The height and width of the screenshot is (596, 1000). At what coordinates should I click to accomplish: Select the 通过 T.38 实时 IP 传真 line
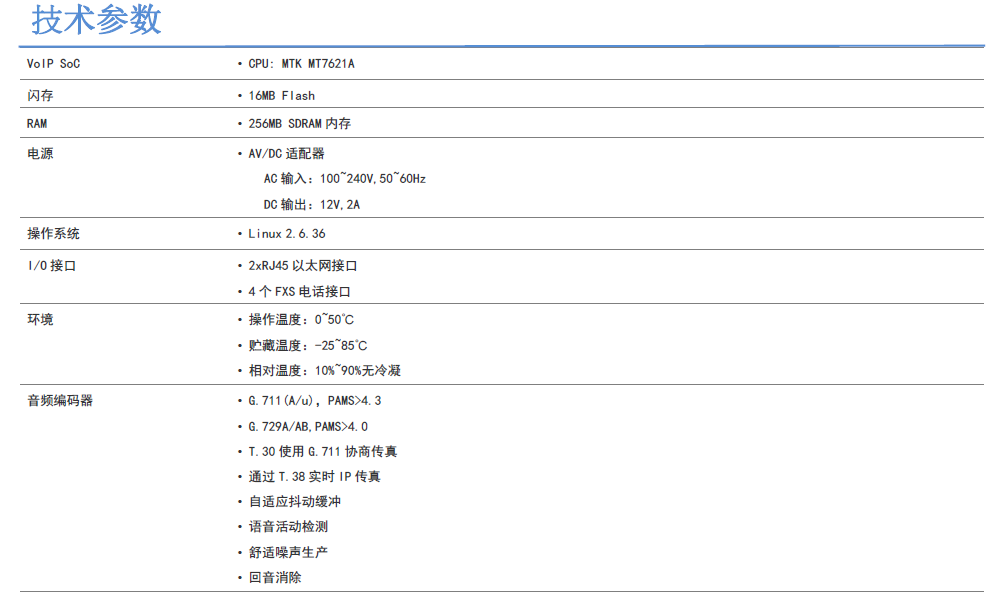pos(314,477)
